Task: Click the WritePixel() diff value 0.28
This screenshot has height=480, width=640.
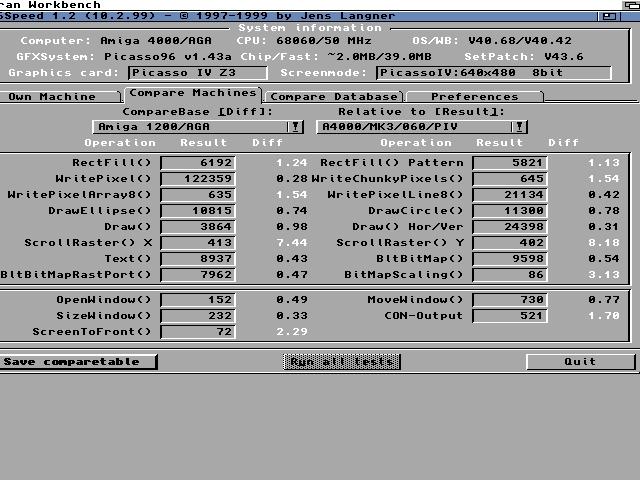Action: (292, 179)
